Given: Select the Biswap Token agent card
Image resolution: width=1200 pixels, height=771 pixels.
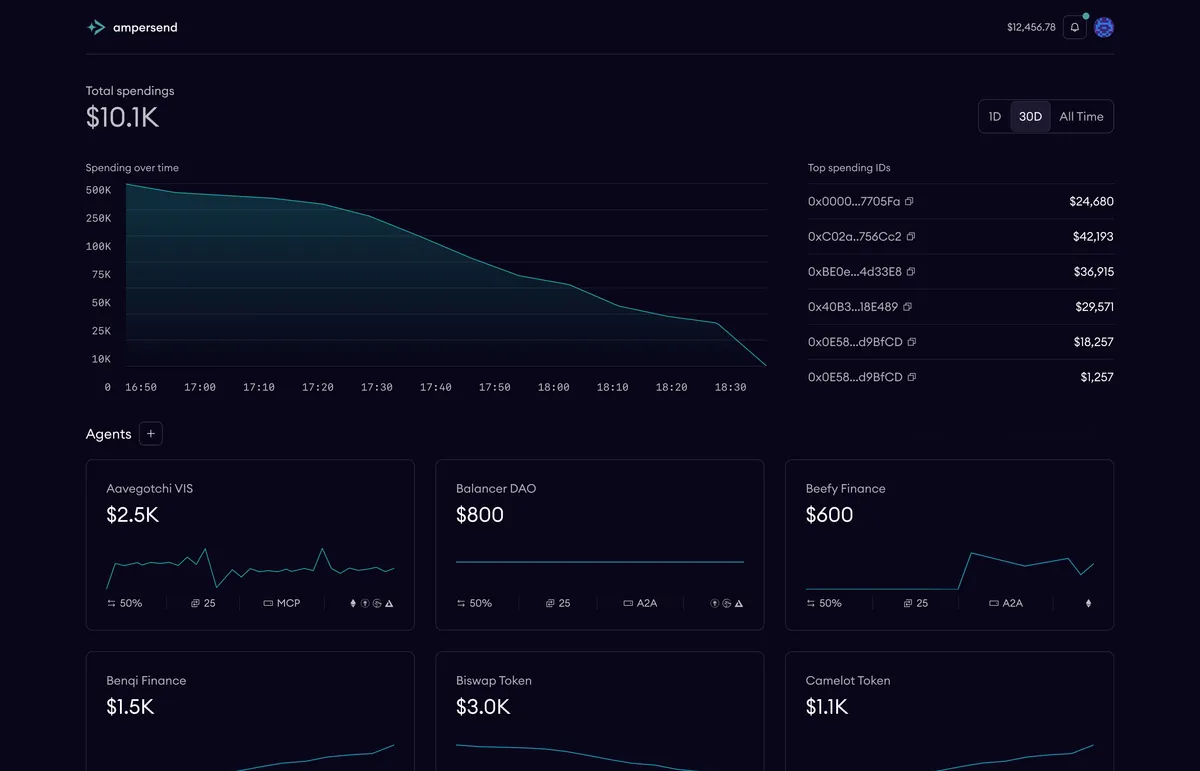Looking at the screenshot, I should coord(600,710).
